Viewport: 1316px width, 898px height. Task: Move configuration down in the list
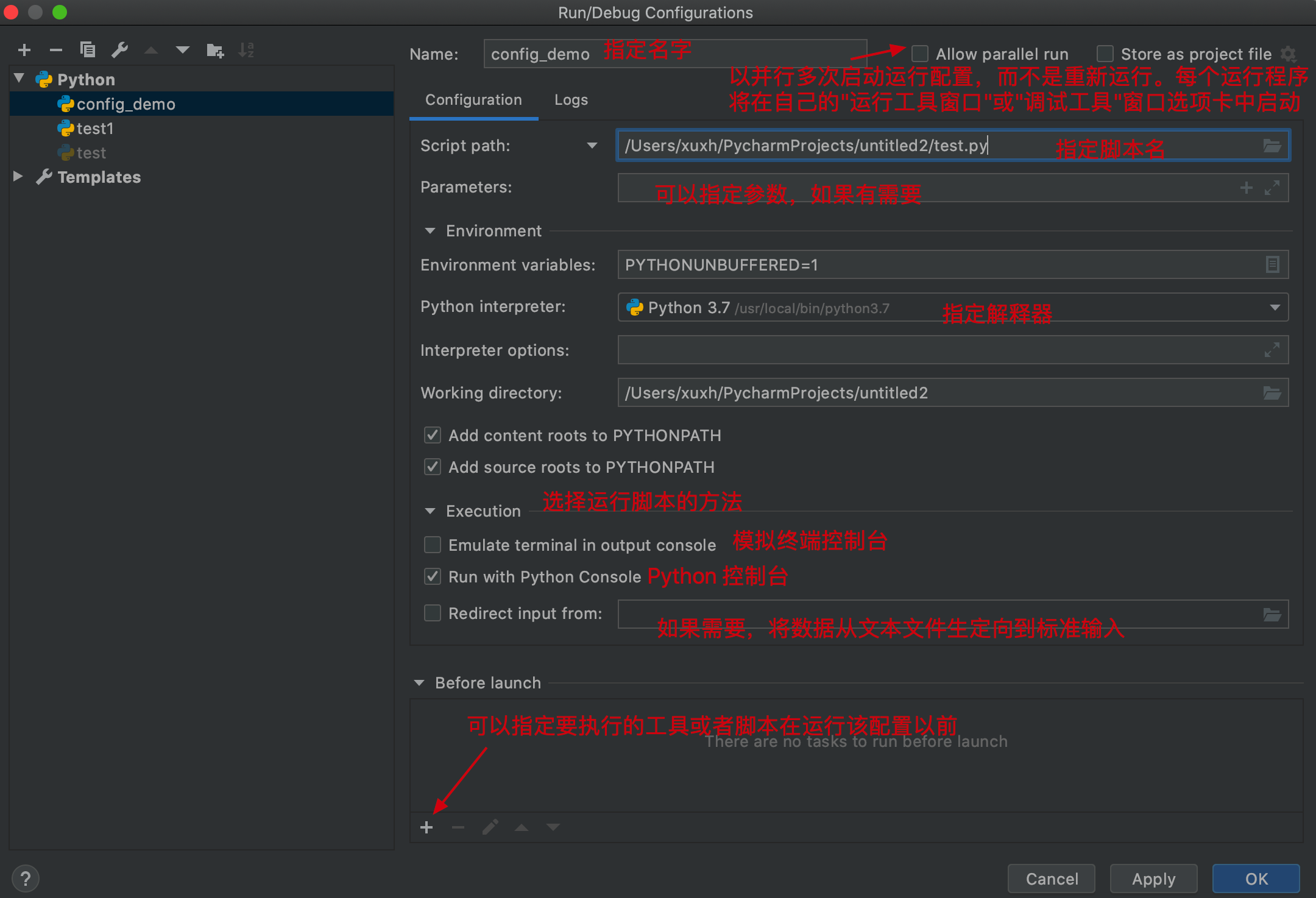click(182, 50)
